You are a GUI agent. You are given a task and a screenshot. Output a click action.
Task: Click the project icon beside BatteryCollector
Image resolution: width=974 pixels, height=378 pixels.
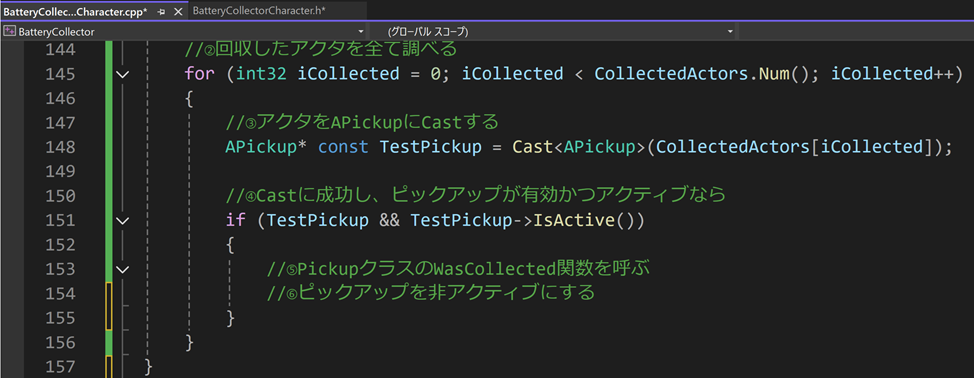[9, 32]
